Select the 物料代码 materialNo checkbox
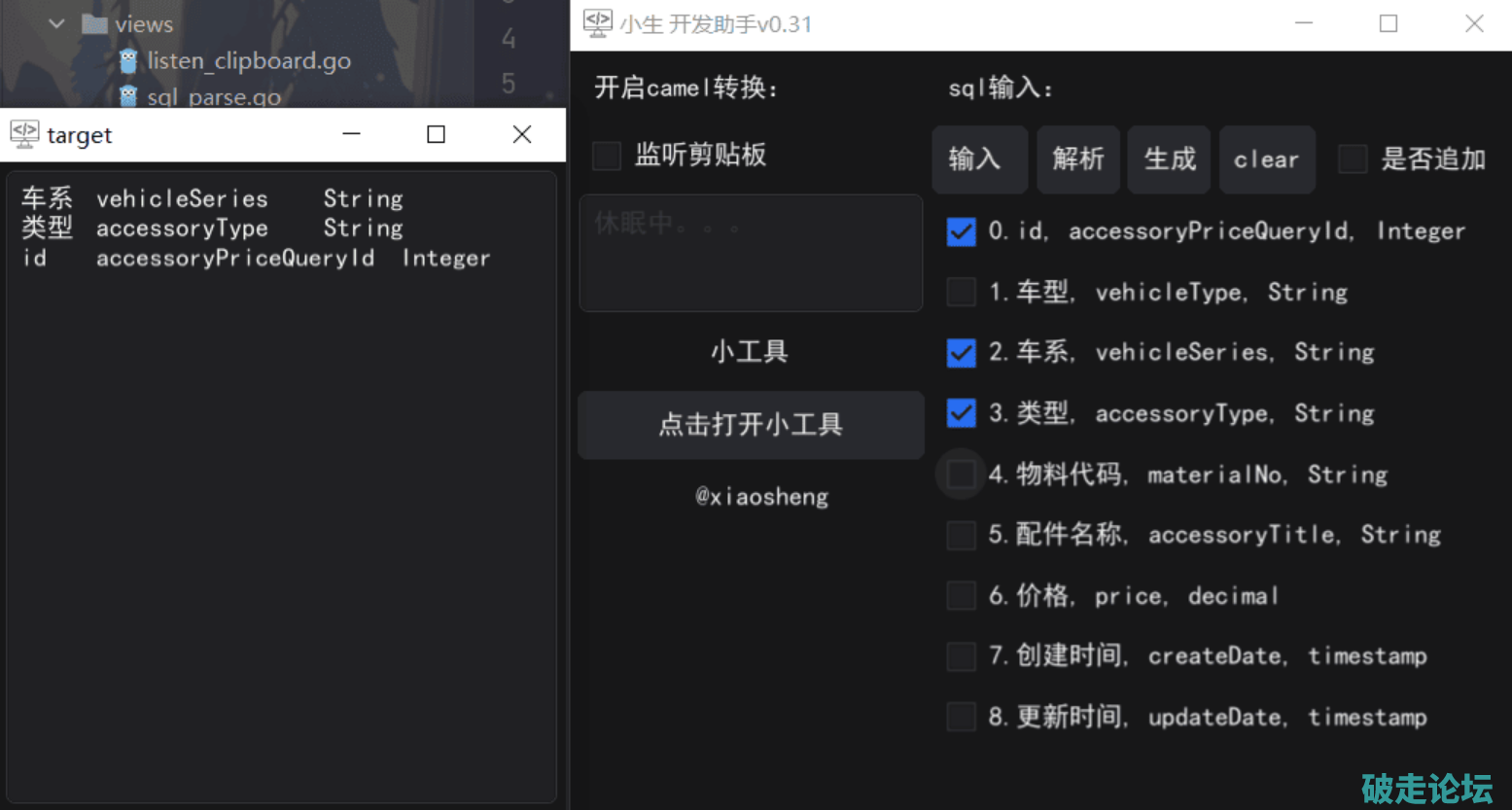 tap(961, 475)
